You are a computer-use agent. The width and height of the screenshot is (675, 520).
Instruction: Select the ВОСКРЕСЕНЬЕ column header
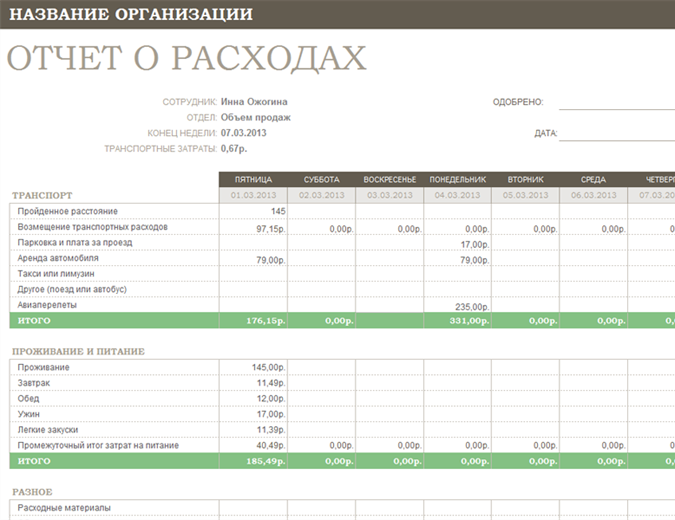point(389,179)
